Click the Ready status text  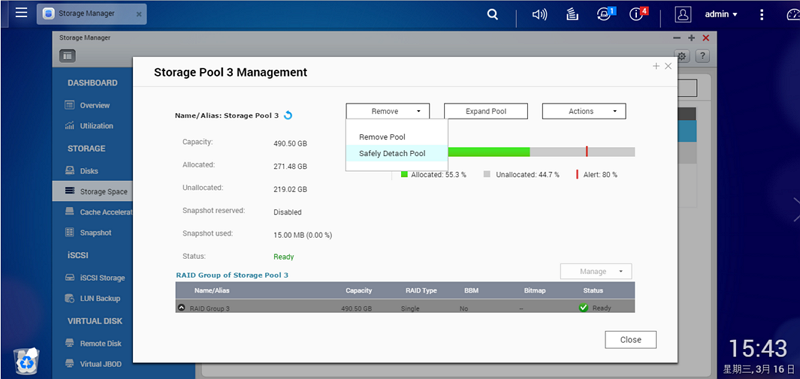coord(284,257)
